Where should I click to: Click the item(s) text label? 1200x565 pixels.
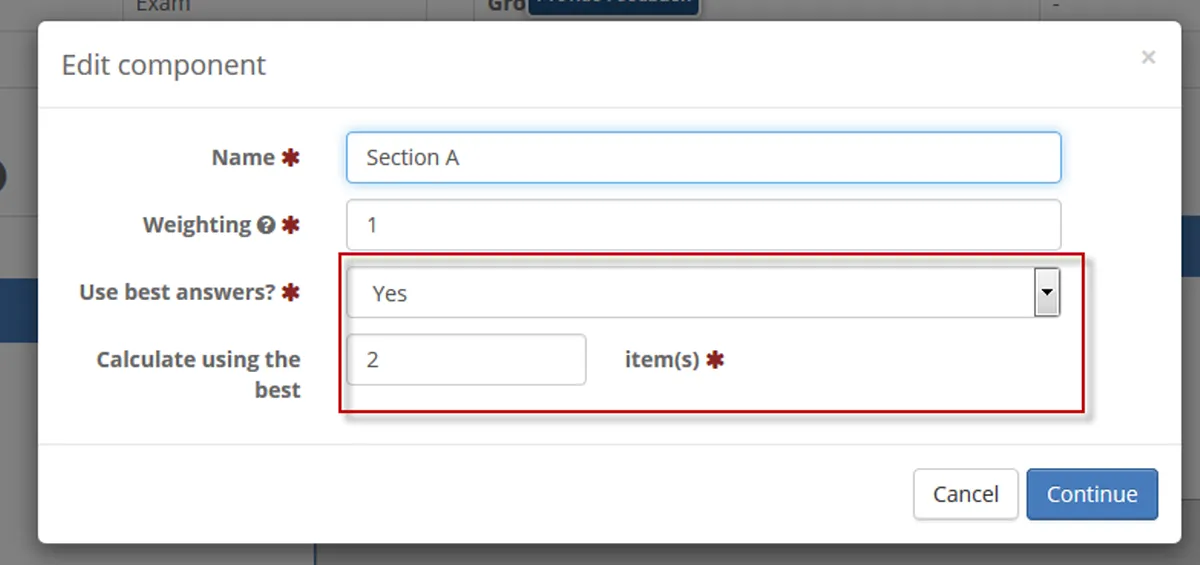(662, 360)
